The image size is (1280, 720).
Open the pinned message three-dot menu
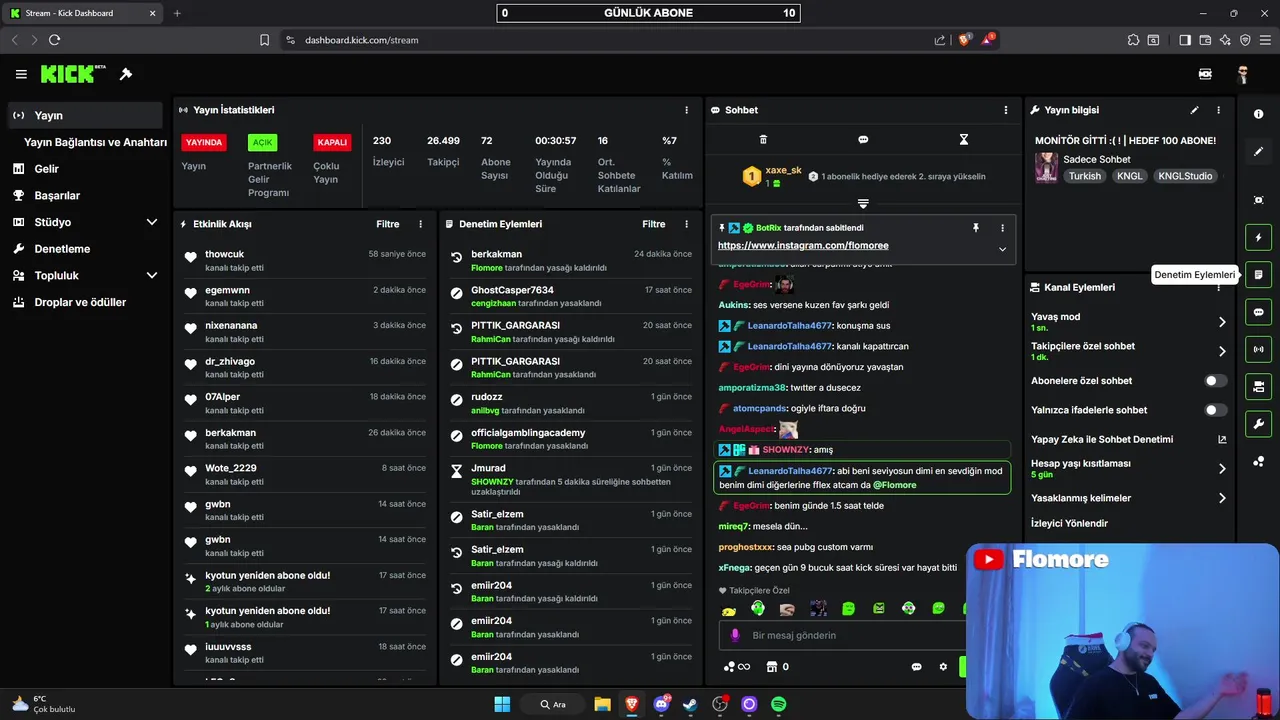(1002, 228)
